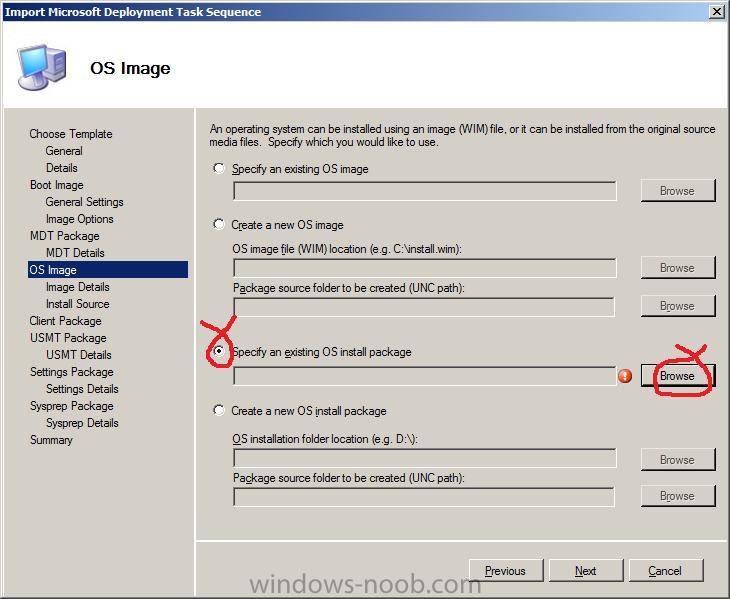
Task: Click the 'OS Image' page heading
Action: [130, 68]
